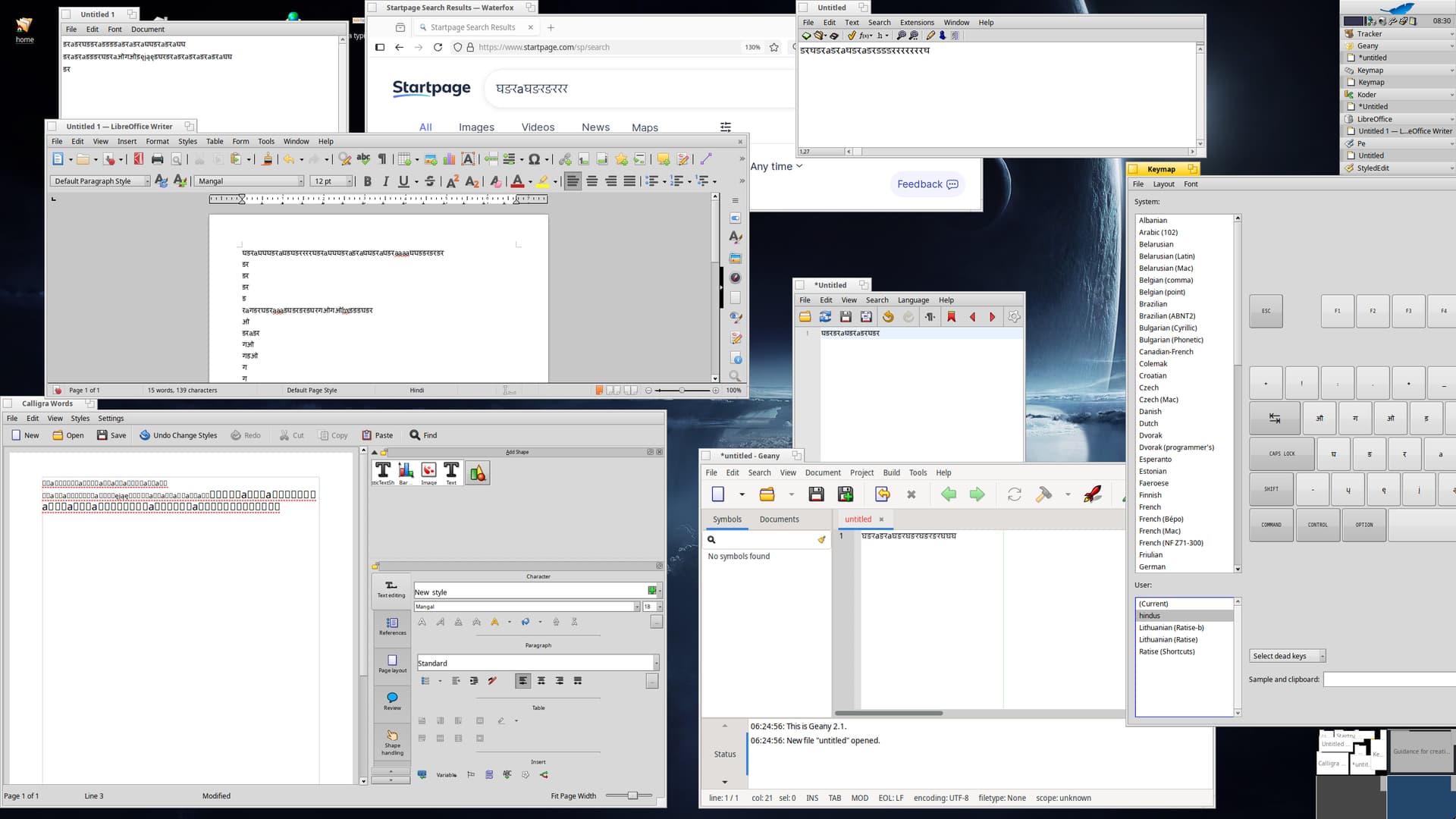
Task: Expand the Any time filter on Startpage
Action: coord(776,166)
